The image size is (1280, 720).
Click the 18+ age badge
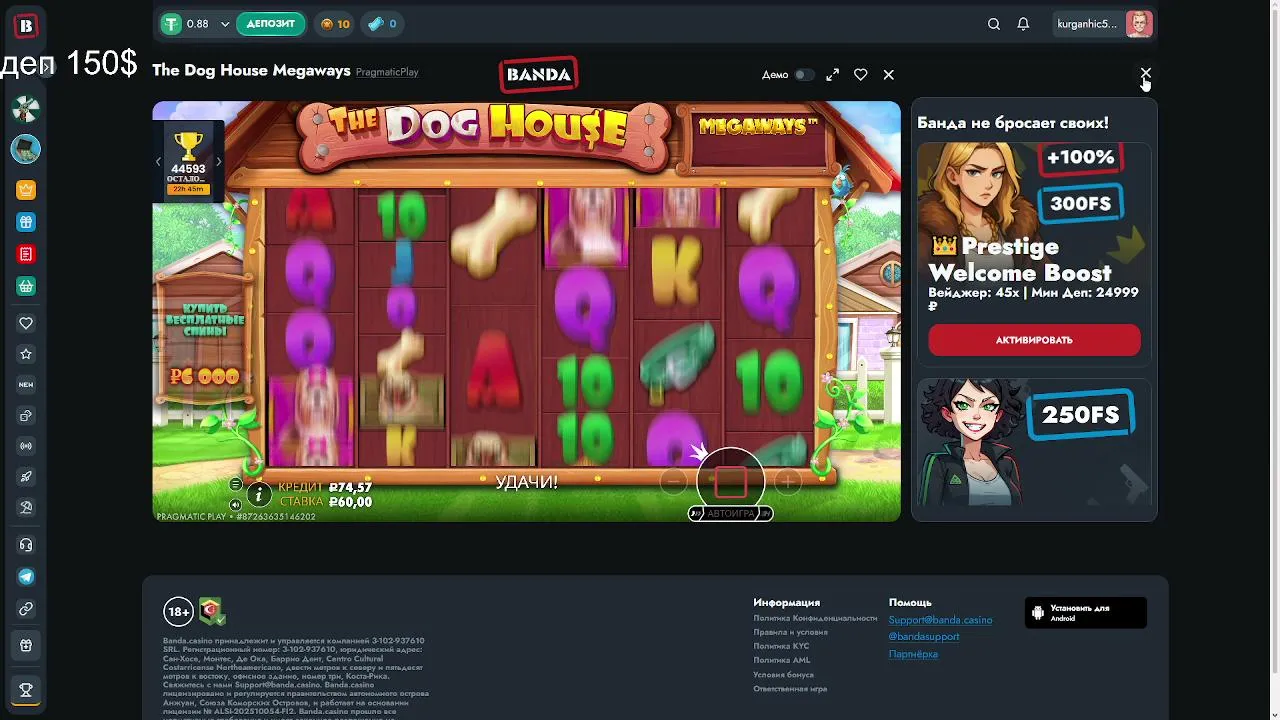coord(178,612)
